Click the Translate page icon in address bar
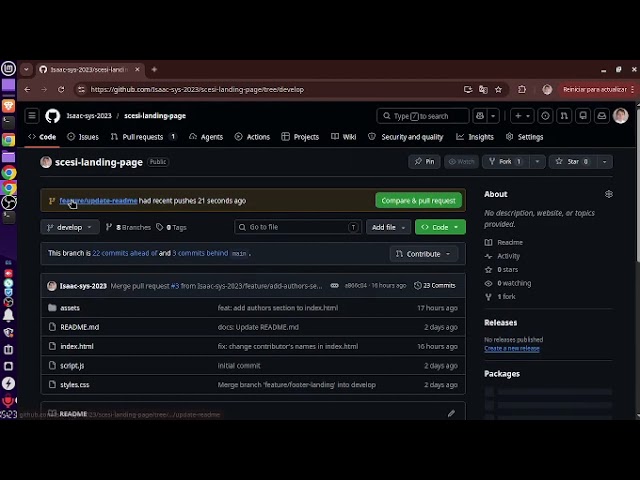The image size is (640, 480). (x=483, y=89)
